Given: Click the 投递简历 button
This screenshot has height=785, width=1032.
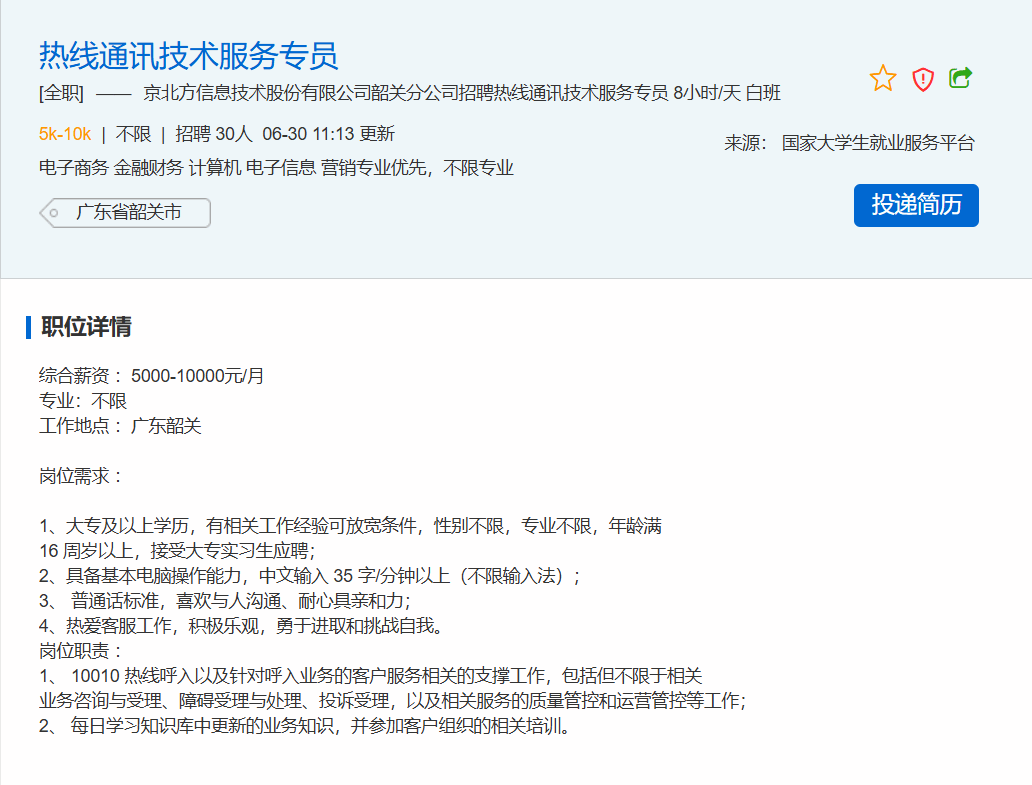Looking at the screenshot, I should click(916, 205).
